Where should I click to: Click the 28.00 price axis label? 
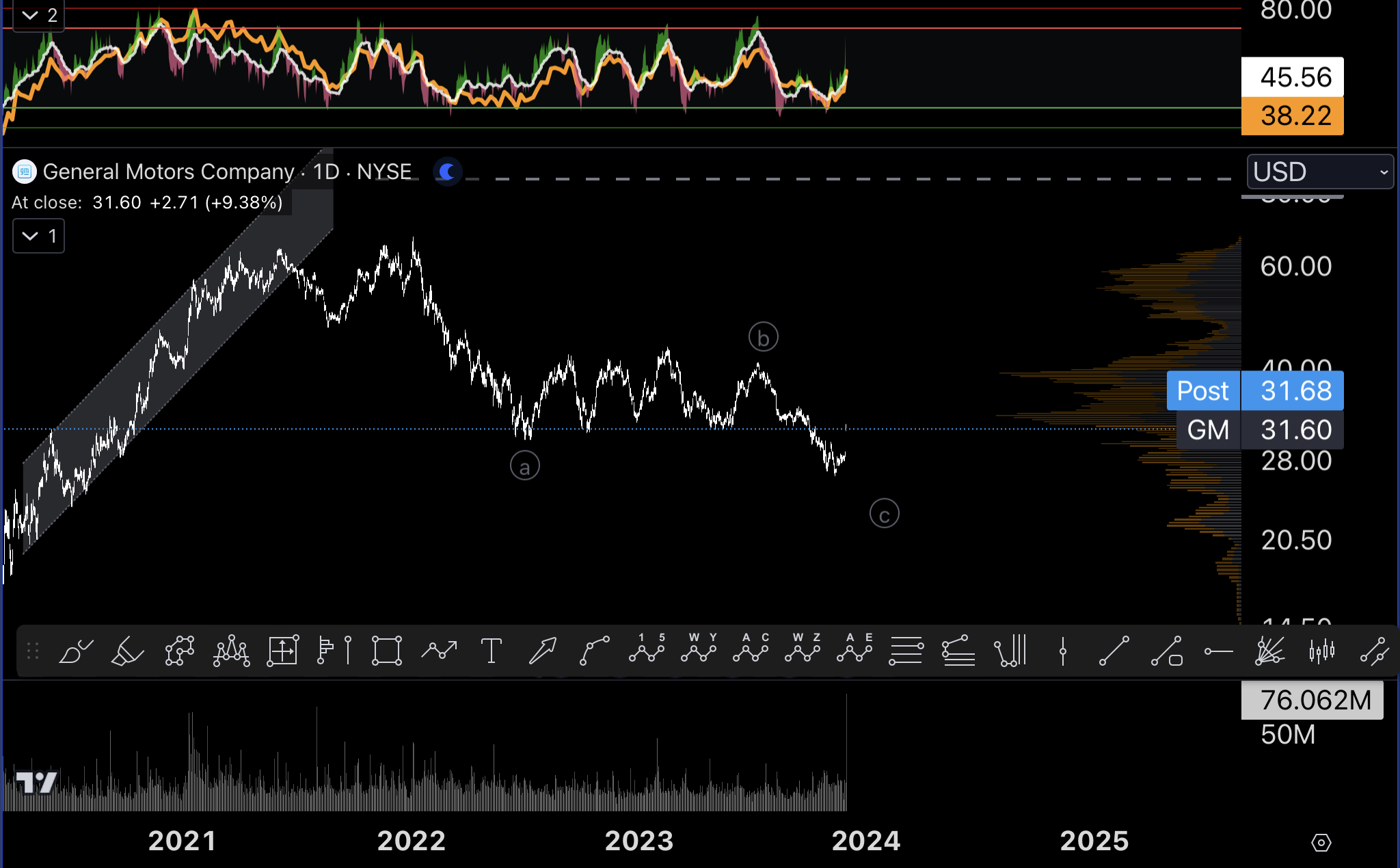(x=1296, y=461)
